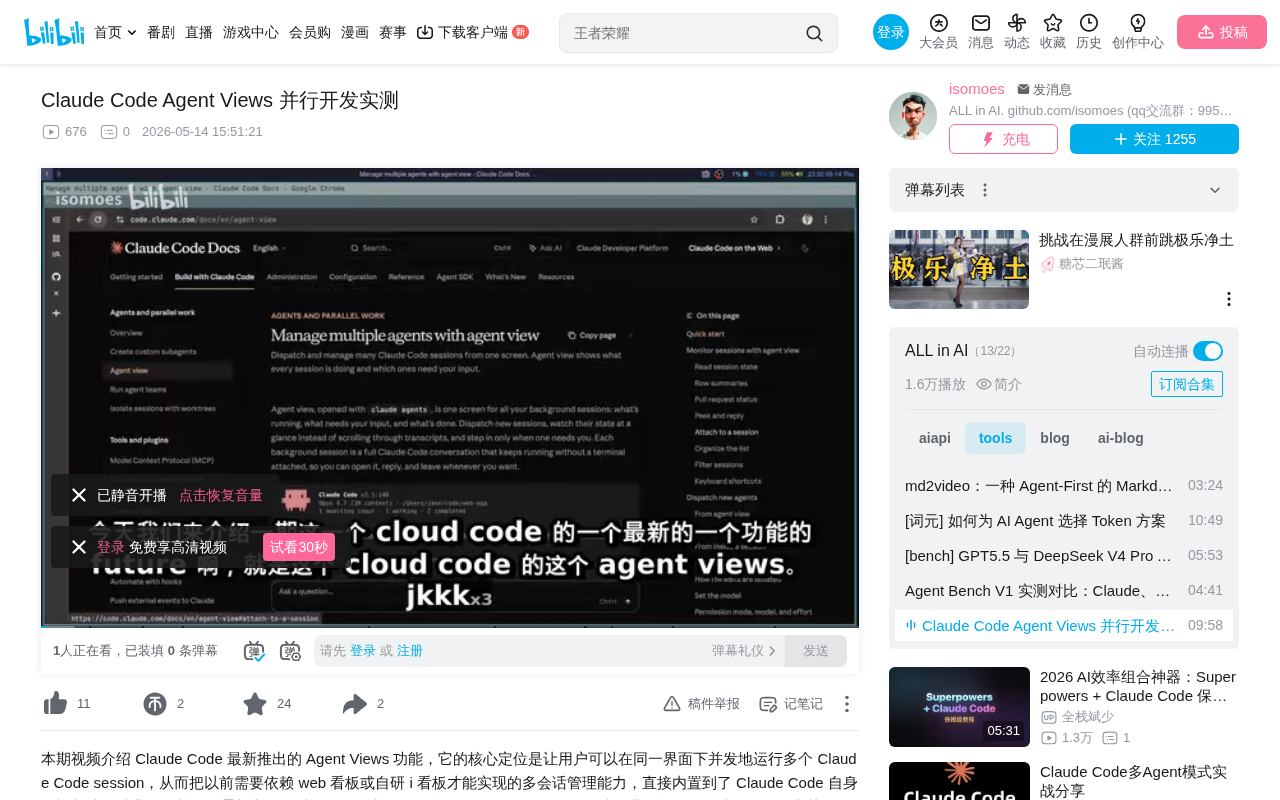Open 弹幕列表 options dots
Screen dimensions: 1280x800
pyautogui.click(x=985, y=190)
